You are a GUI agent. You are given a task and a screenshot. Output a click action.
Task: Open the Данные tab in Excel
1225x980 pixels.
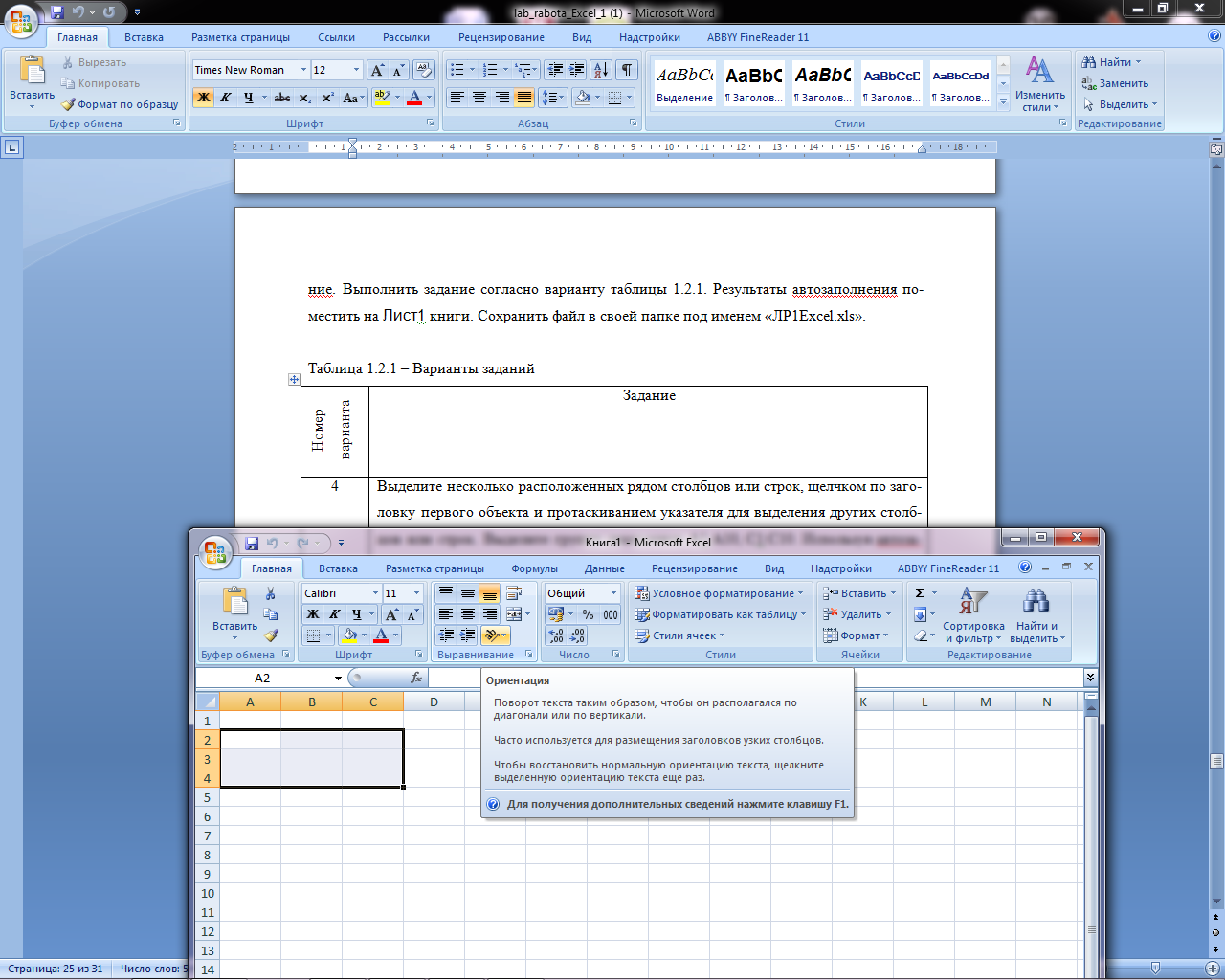pos(605,568)
